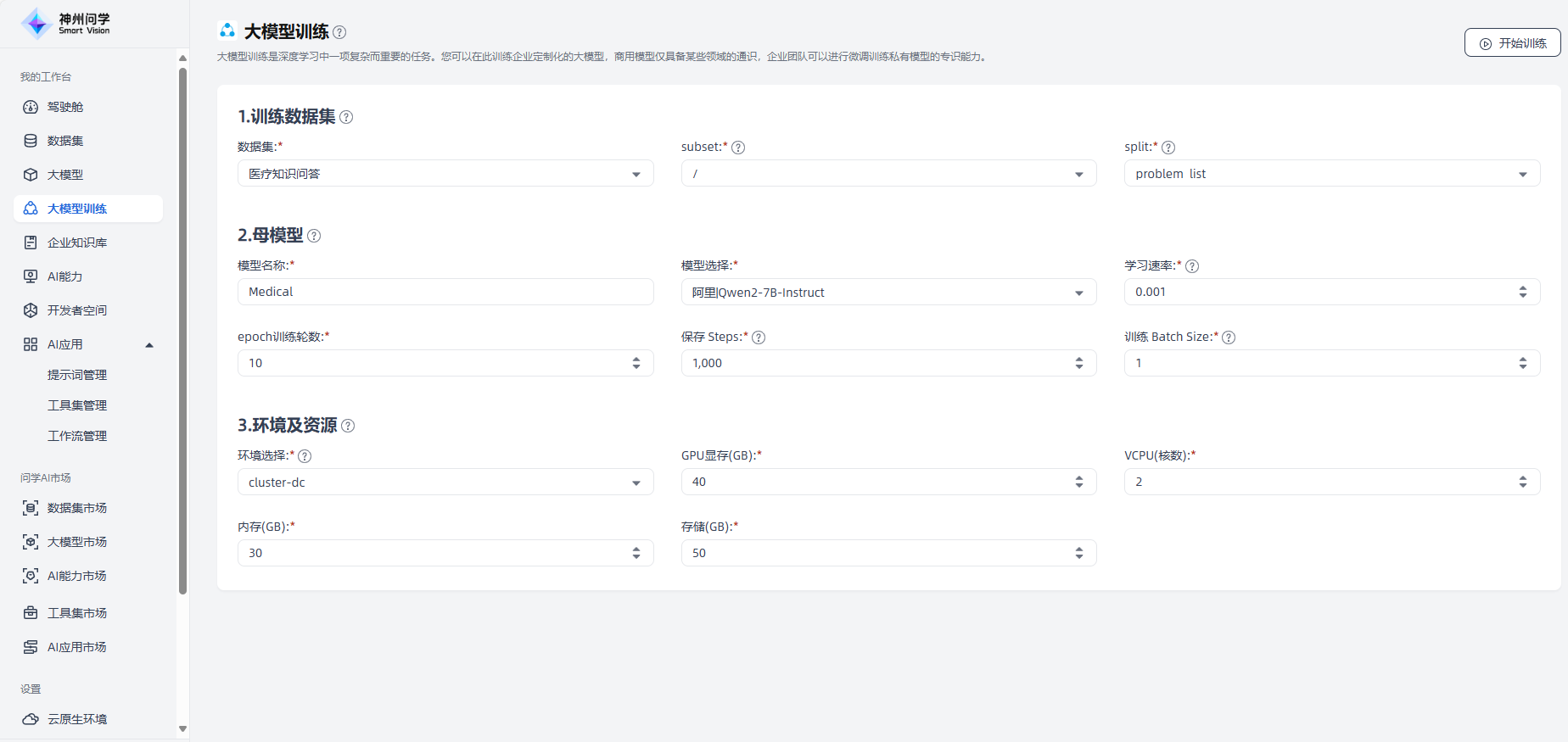The height and width of the screenshot is (742, 1568).
Task: Open 提示词管理 submenu item
Action: click(x=77, y=375)
